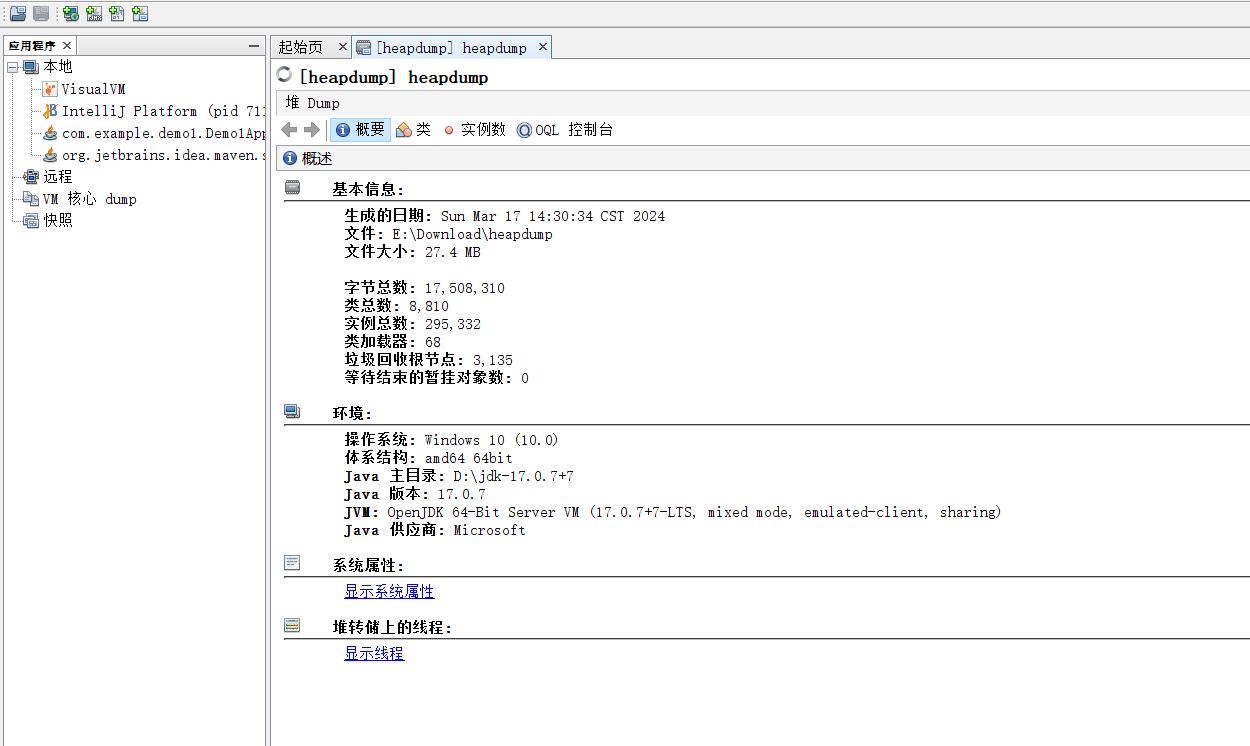Click the forward arrow in heap dump toolbar
The image size is (1250, 746).
(x=312, y=130)
